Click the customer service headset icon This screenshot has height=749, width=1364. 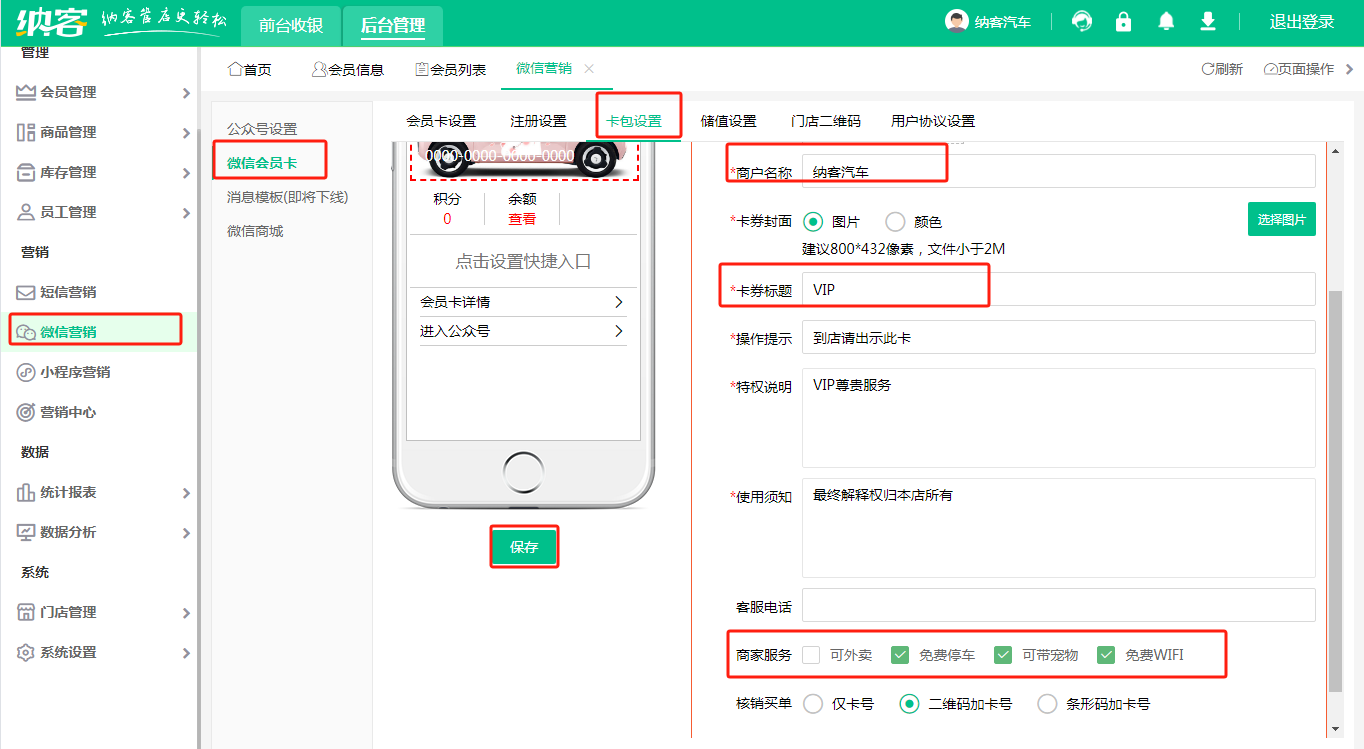(1081, 21)
